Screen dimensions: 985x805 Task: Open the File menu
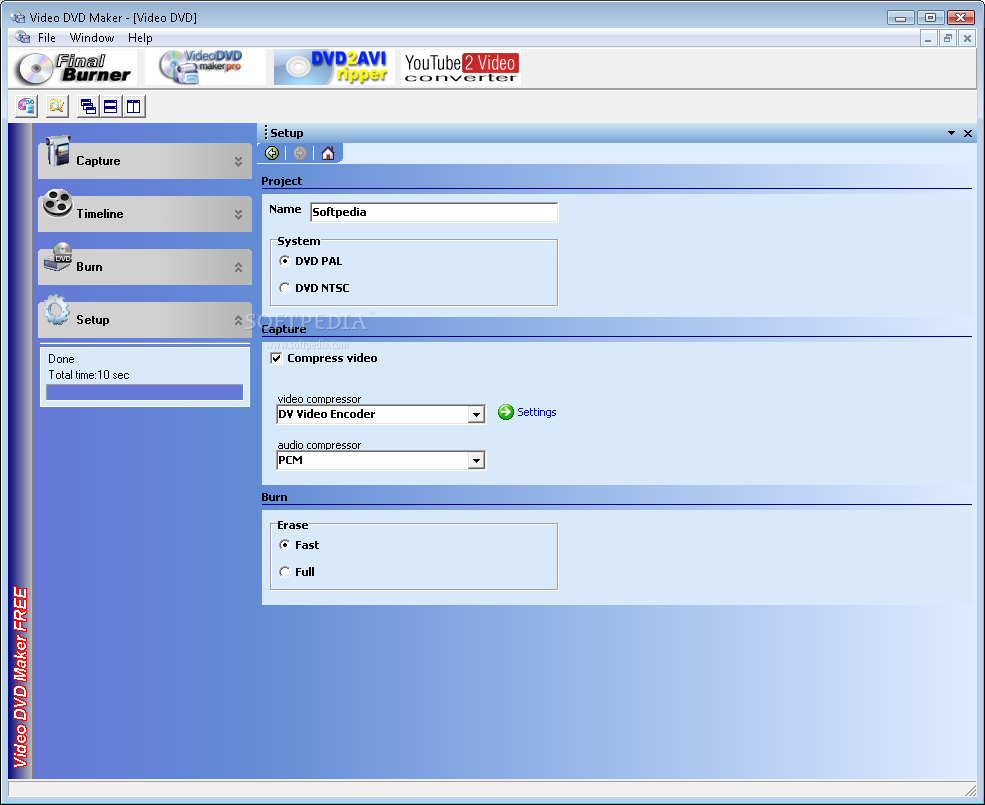[46, 38]
